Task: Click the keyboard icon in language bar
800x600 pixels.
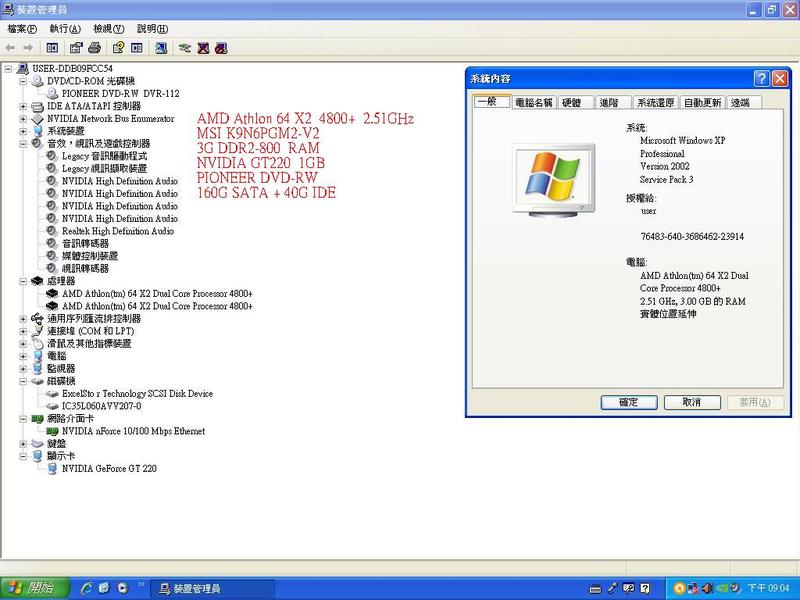Action: 595,589
